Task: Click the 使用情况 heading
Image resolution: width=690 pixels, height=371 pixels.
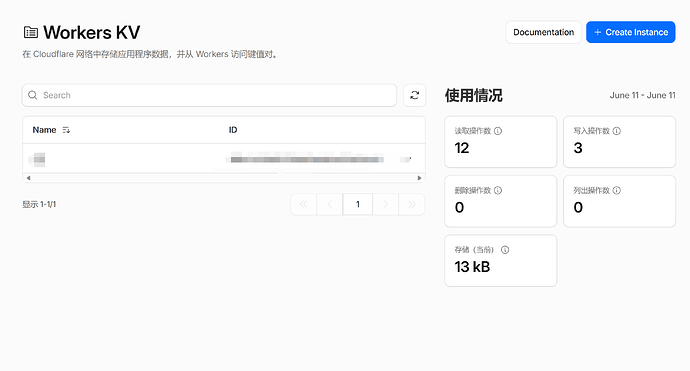Action: (x=473, y=95)
